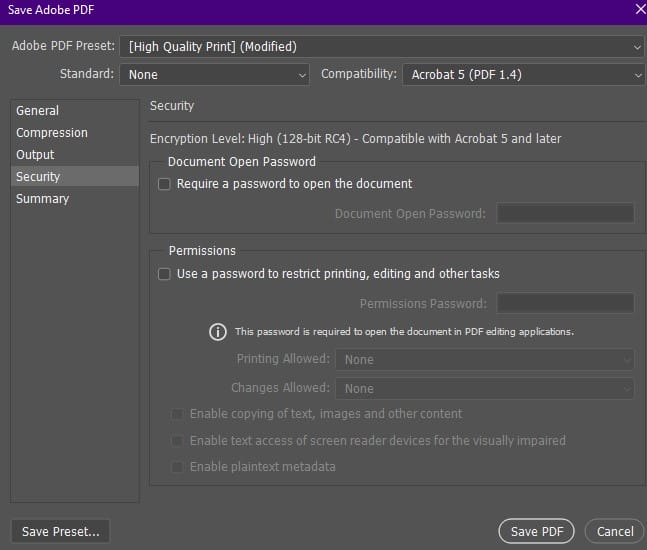The height and width of the screenshot is (550, 647).
Task: Click the Permissions Password field
Action: click(x=565, y=303)
